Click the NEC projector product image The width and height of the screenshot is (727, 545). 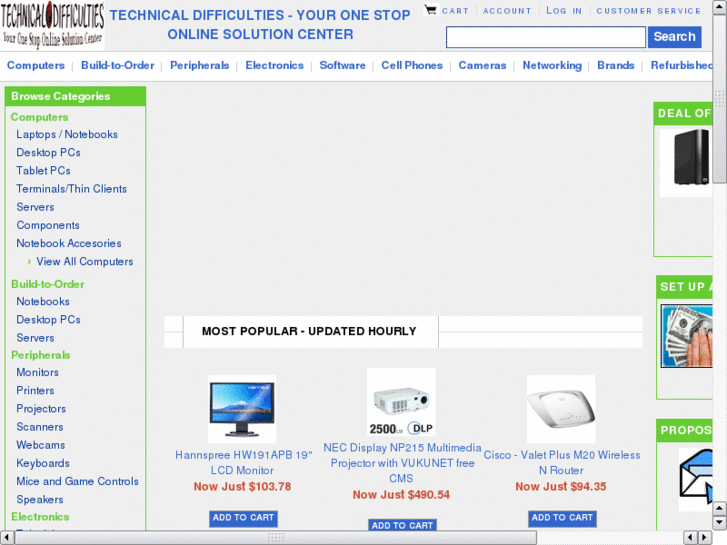[x=401, y=402]
